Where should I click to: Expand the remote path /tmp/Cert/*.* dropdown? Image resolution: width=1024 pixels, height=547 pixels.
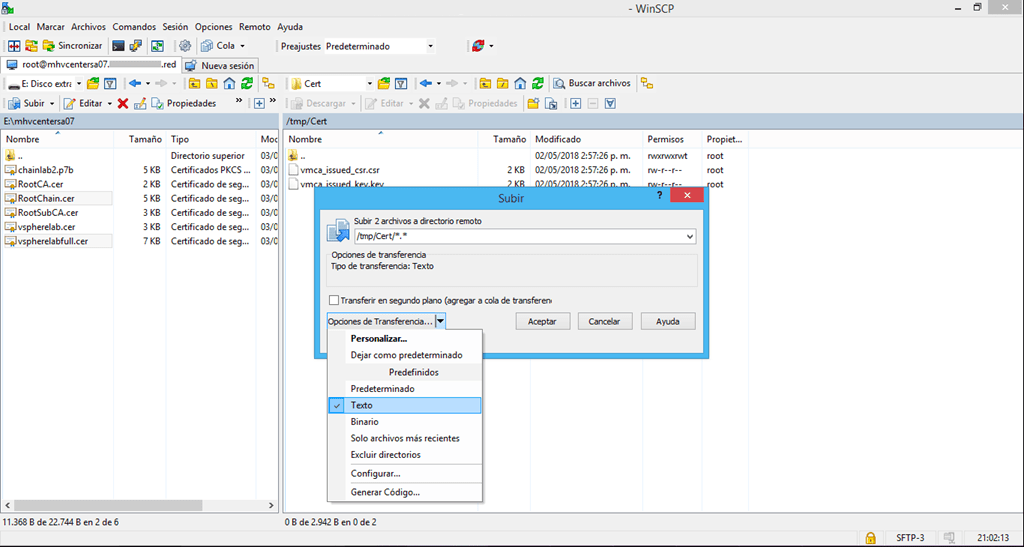pyautogui.click(x=689, y=237)
